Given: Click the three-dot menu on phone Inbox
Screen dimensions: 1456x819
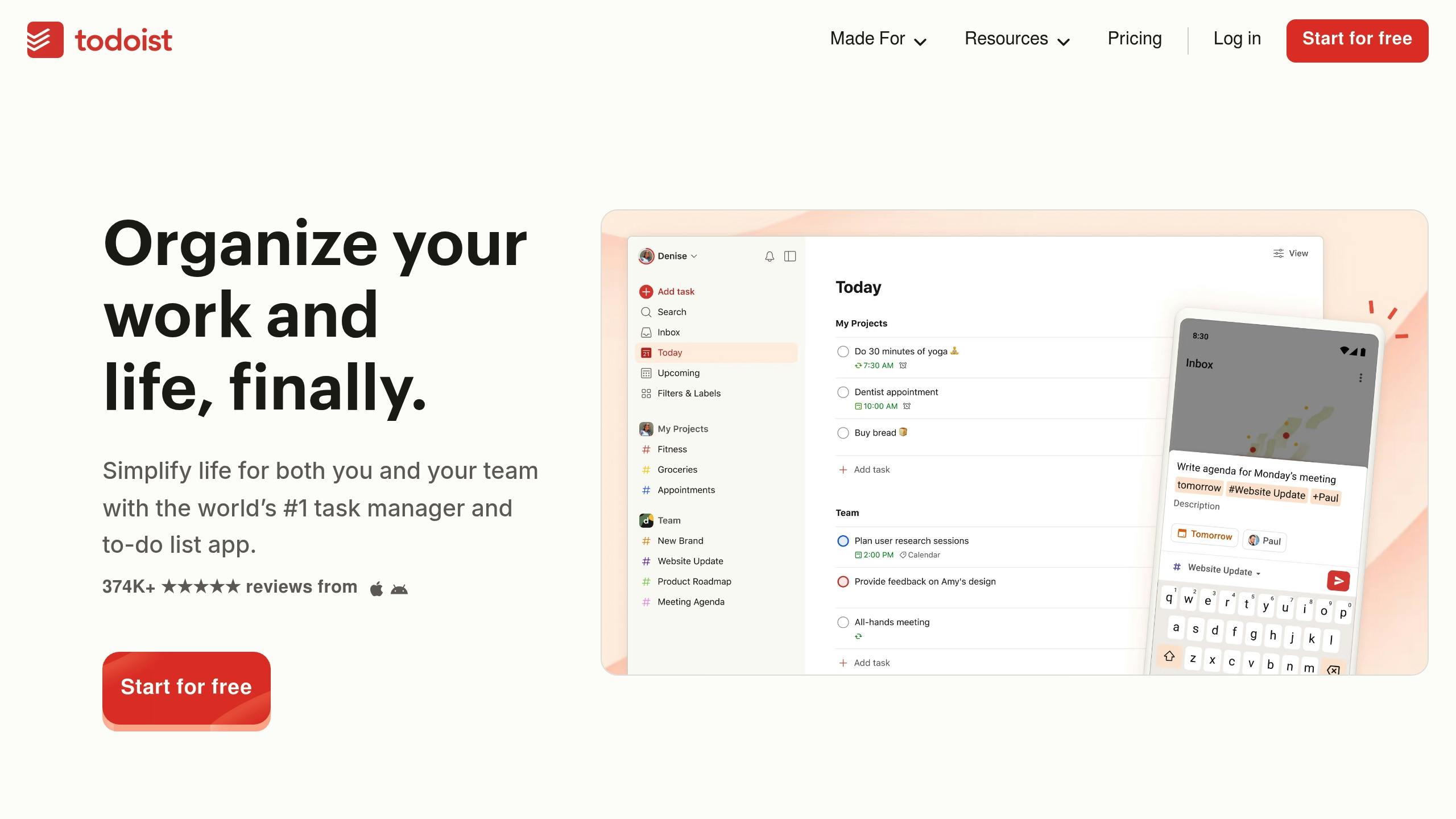Looking at the screenshot, I should point(1360,378).
